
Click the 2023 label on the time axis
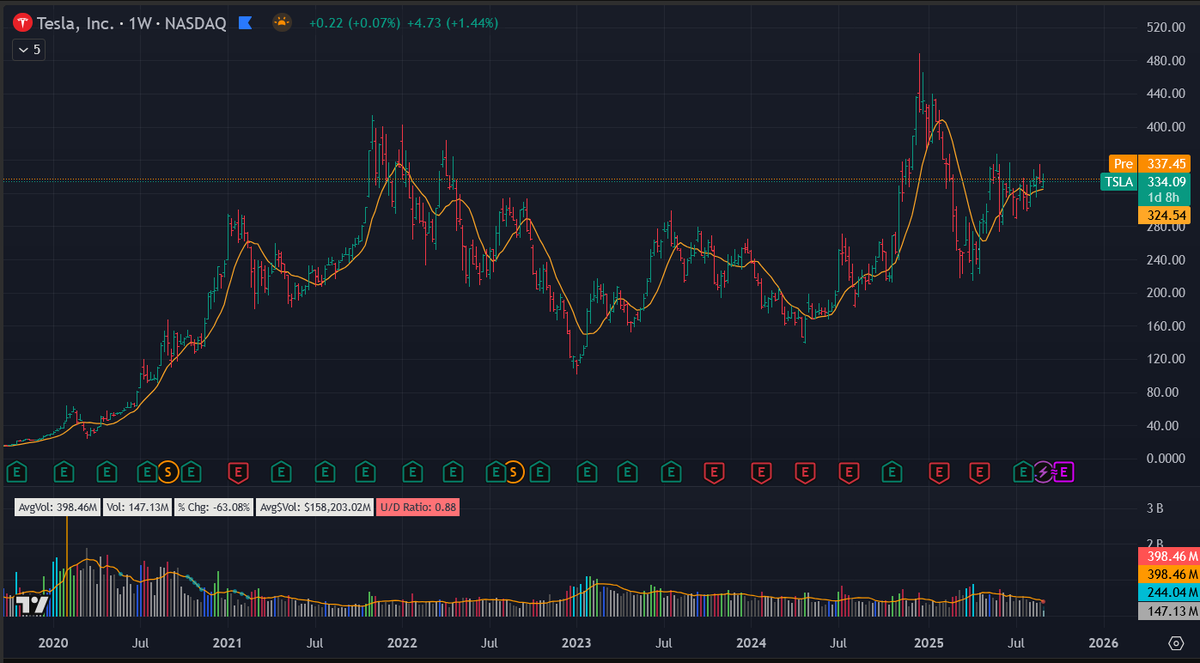[576, 642]
